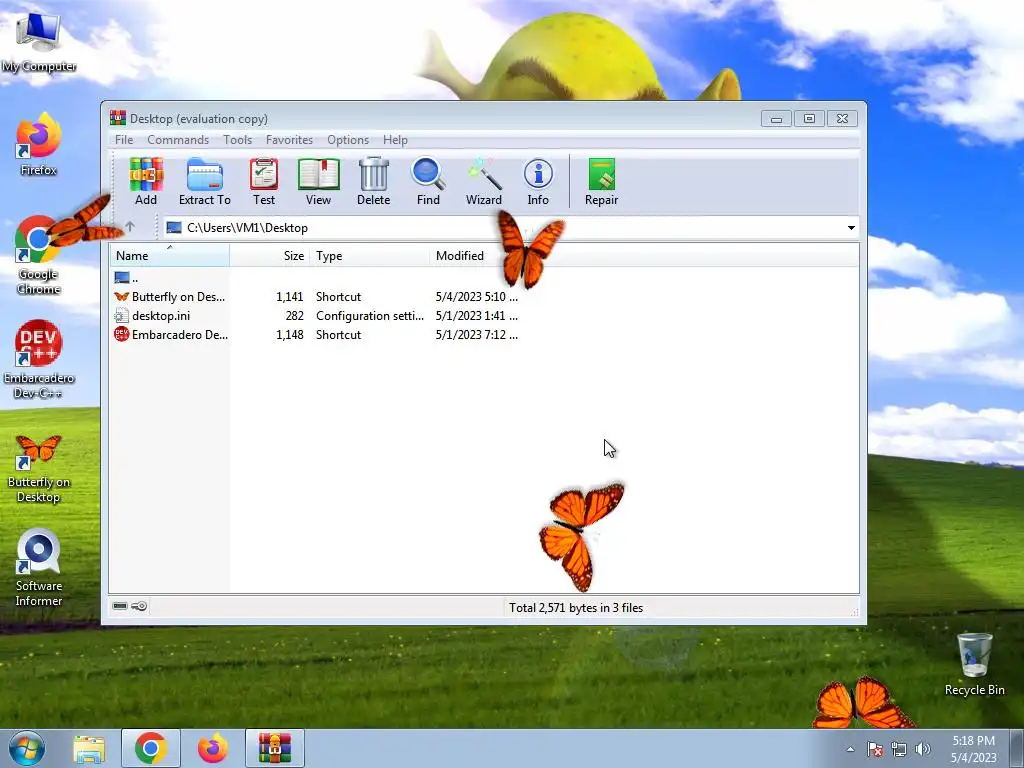This screenshot has width=1024, height=768.
Task: Go up one folder level arrow
Action: click(x=130, y=227)
